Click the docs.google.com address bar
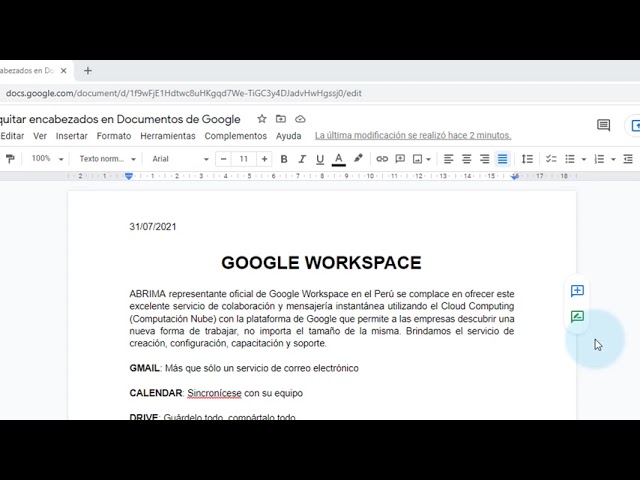 (184, 93)
